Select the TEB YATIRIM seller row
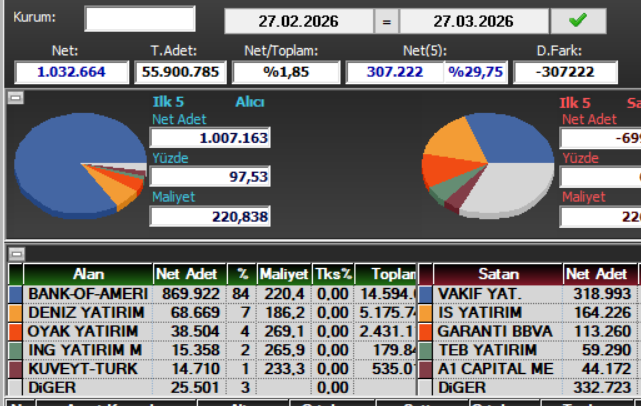Screen dimensions: 641x406 [530, 350]
